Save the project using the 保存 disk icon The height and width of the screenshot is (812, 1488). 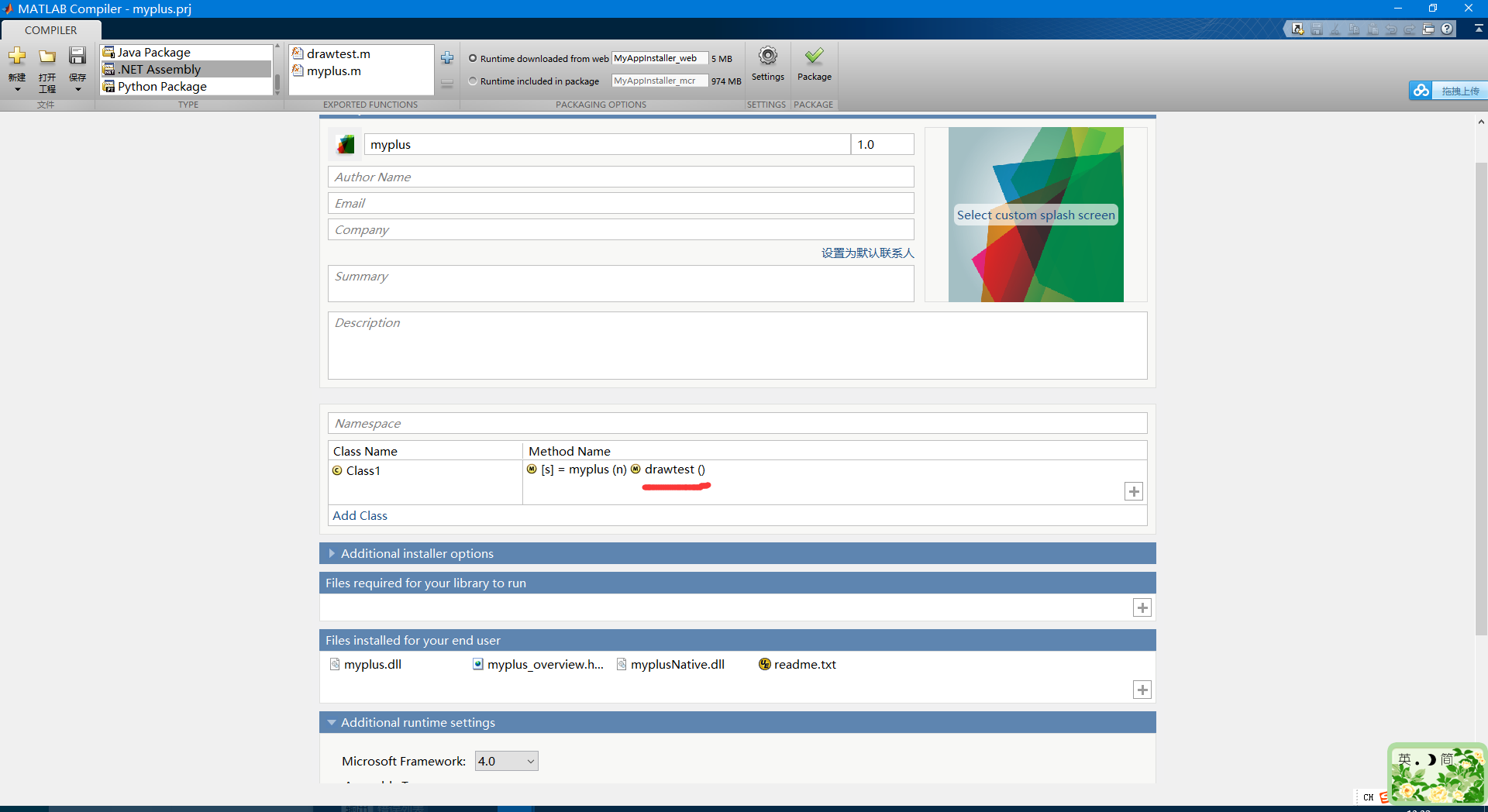[x=77, y=56]
